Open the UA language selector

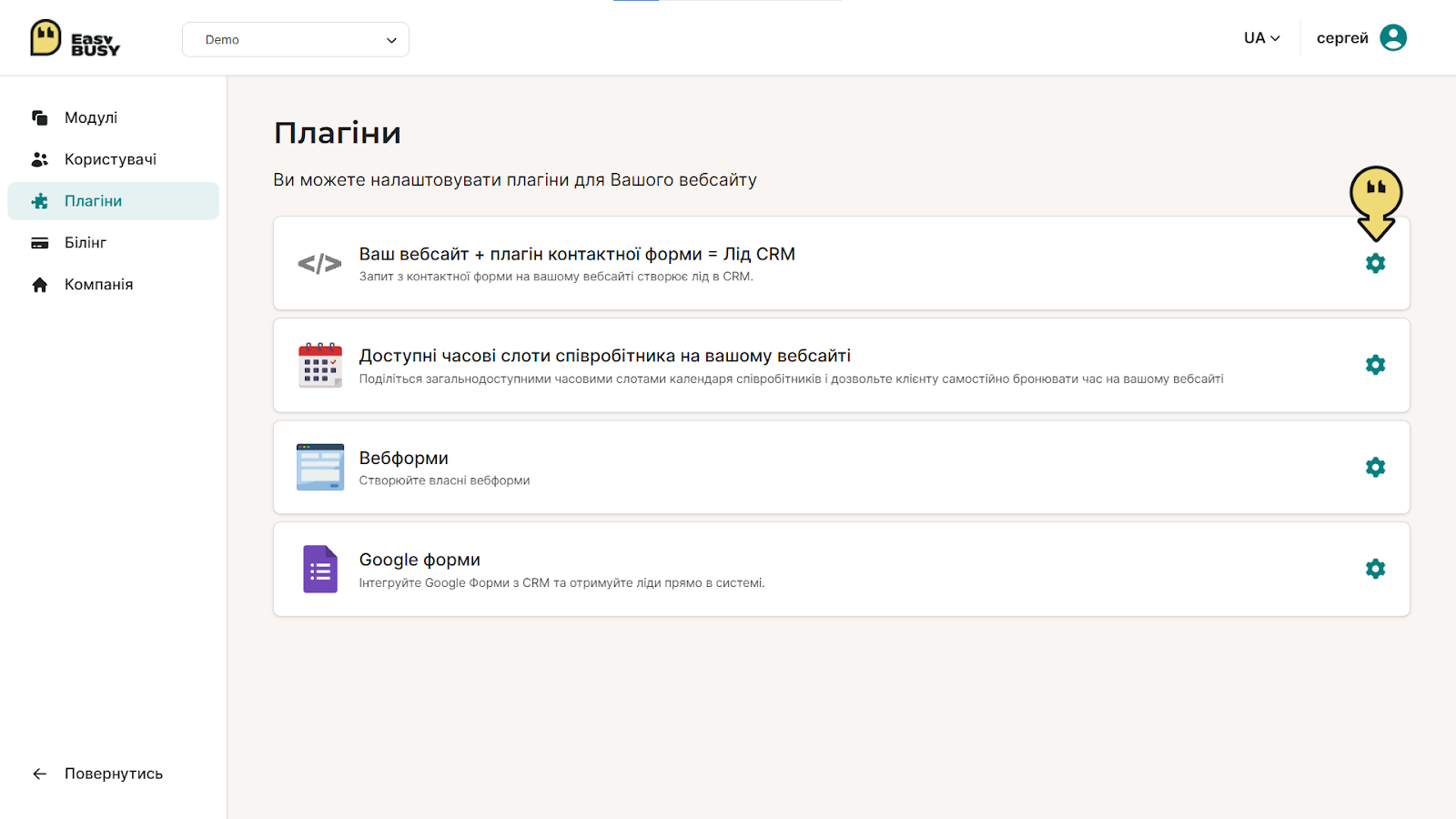[1262, 38]
